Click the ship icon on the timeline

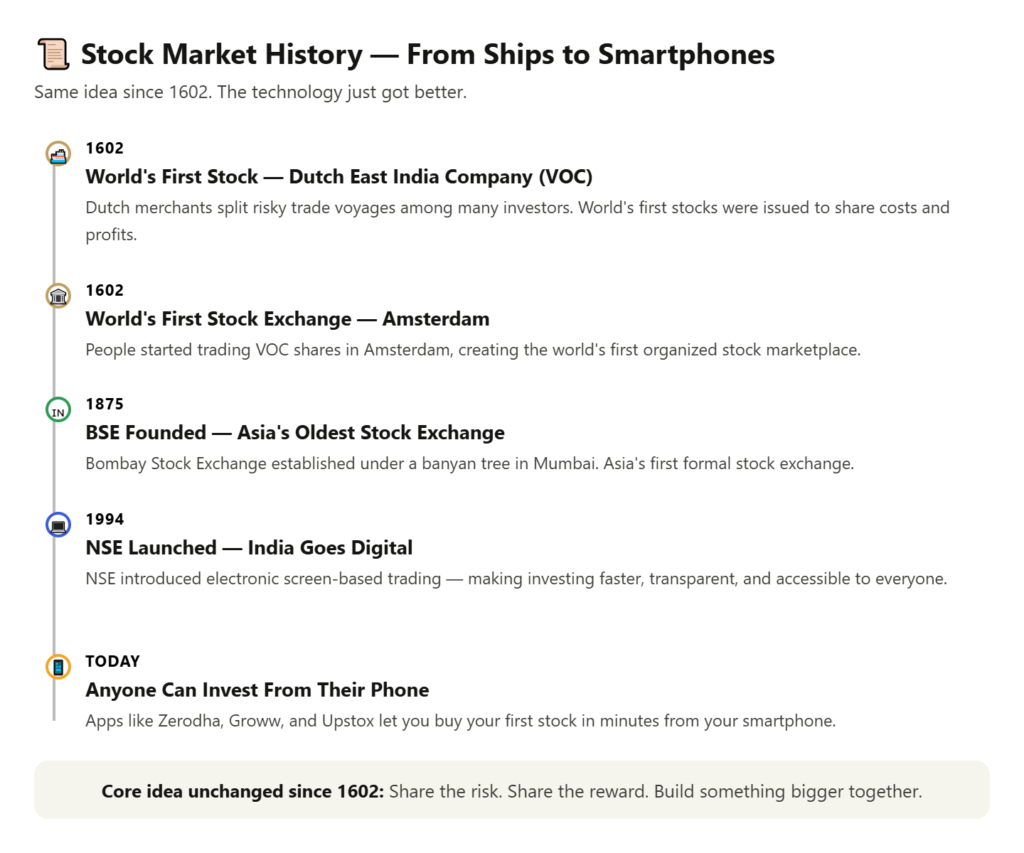click(58, 153)
